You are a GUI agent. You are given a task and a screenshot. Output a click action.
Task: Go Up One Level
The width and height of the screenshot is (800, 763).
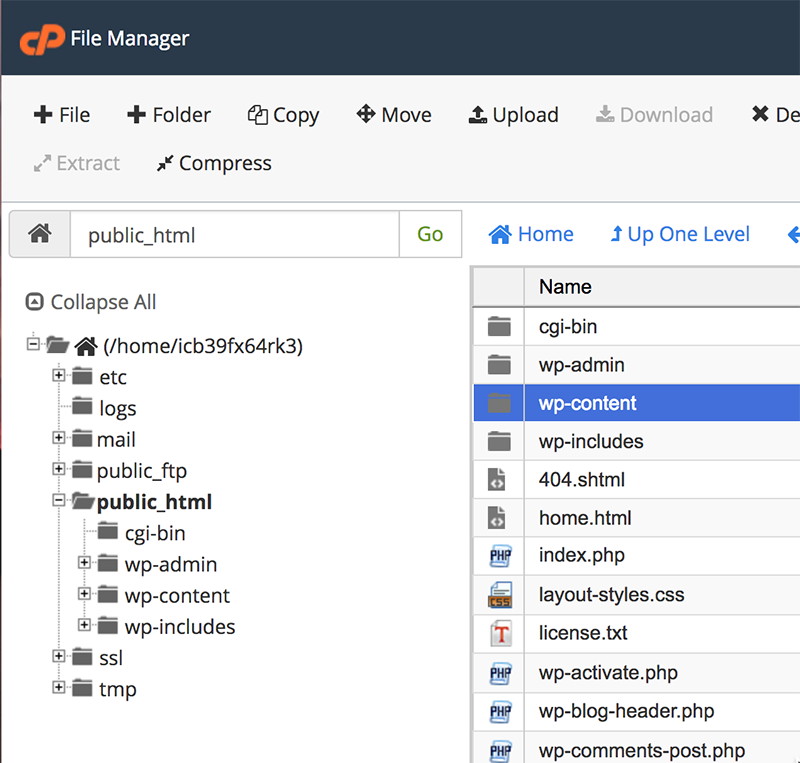680,234
